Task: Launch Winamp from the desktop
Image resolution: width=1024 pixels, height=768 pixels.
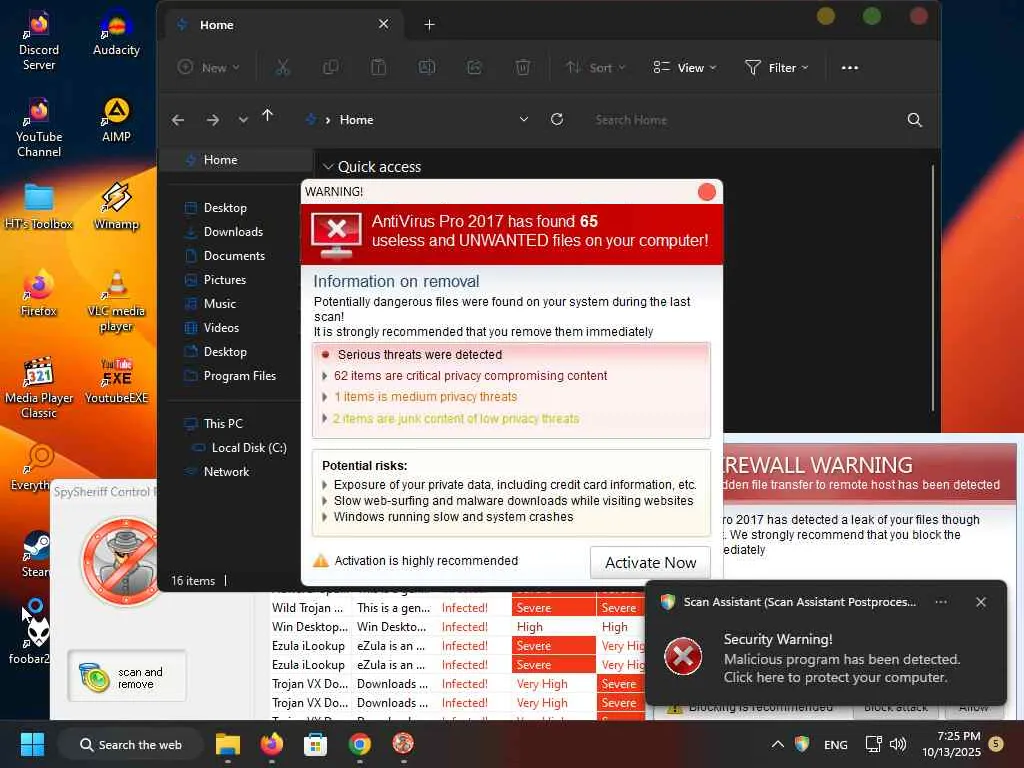Action: point(116,206)
